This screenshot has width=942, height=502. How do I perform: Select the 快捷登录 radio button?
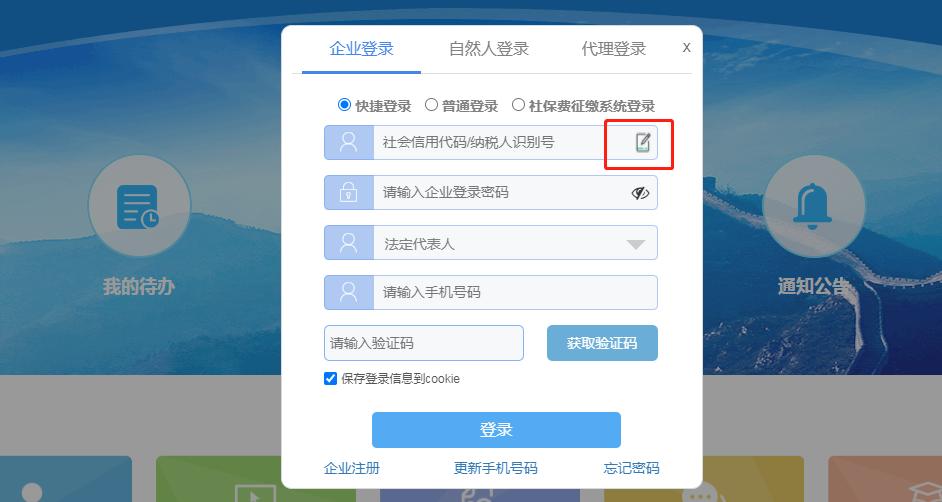tap(344, 105)
